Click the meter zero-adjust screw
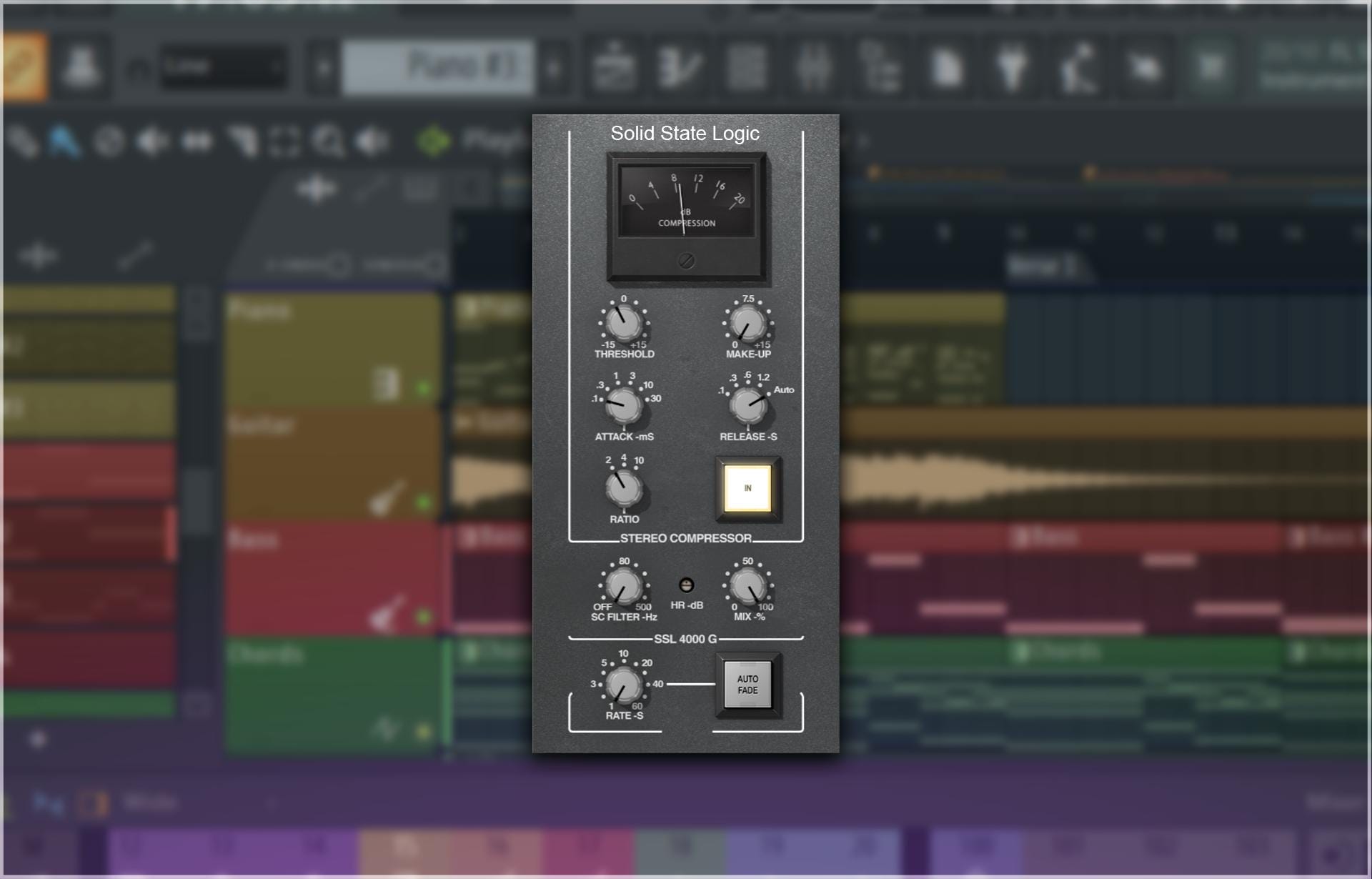The image size is (1372, 879). pyautogui.click(x=686, y=261)
